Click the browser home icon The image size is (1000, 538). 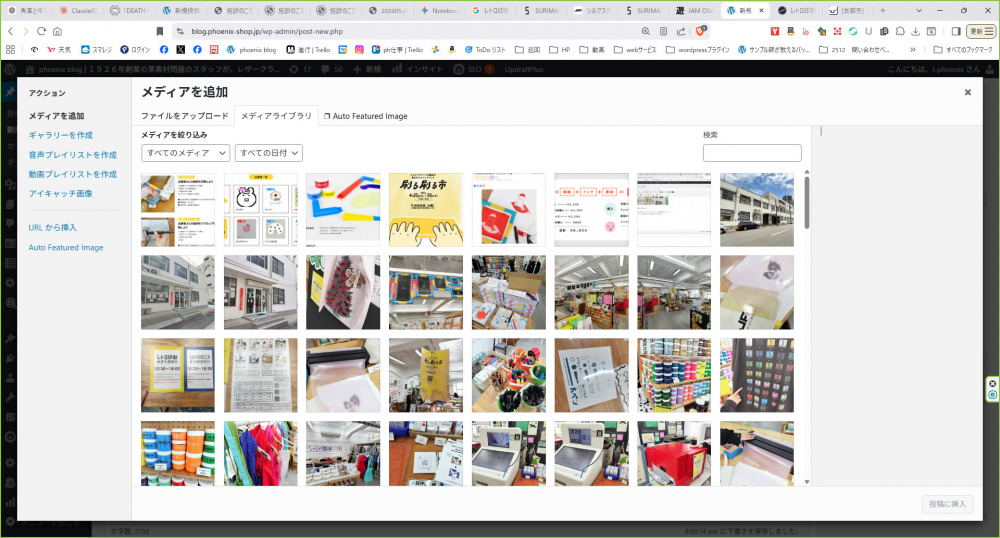58,31
